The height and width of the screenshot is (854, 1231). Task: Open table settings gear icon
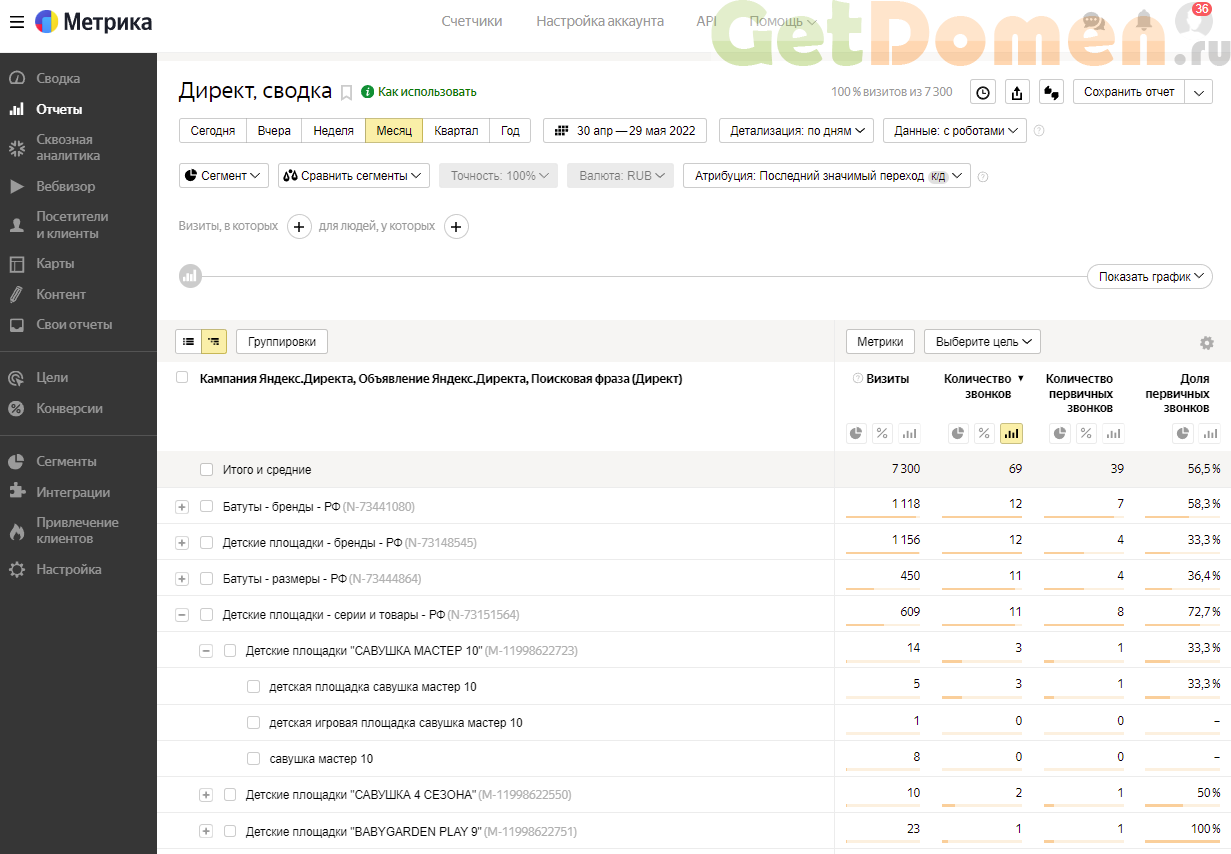pos(1207,343)
